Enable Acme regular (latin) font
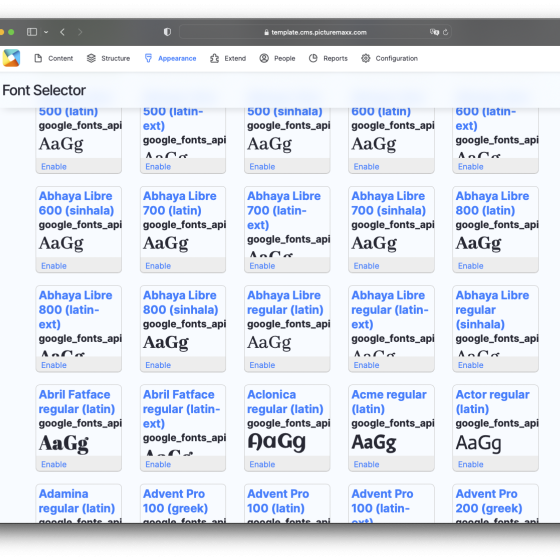560x560 pixels. pos(366,464)
